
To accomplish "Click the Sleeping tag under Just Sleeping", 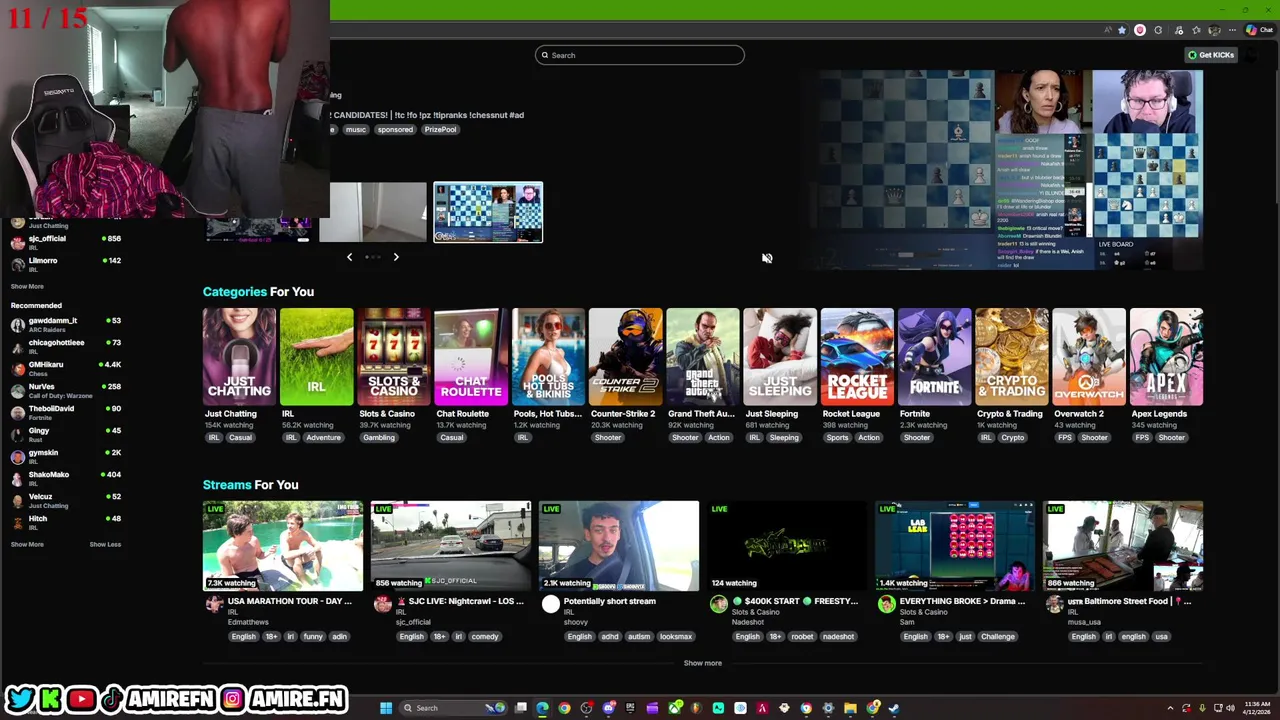I will pyautogui.click(x=784, y=438).
